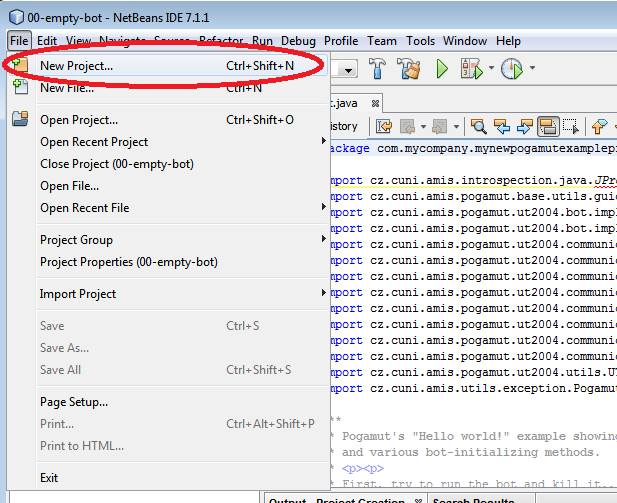Select Open File... menu entry
The width and height of the screenshot is (617, 503).
click(167, 186)
